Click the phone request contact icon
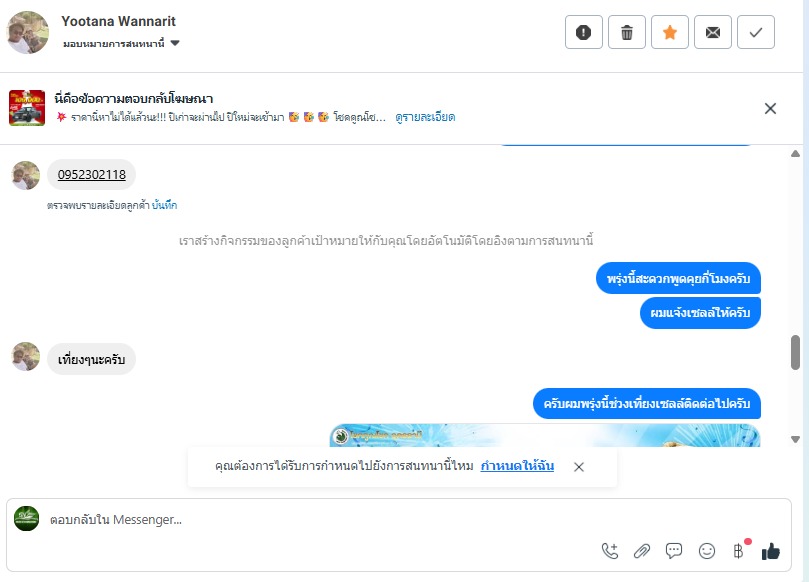The height and width of the screenshot is (582, 809). click(610, 551)
